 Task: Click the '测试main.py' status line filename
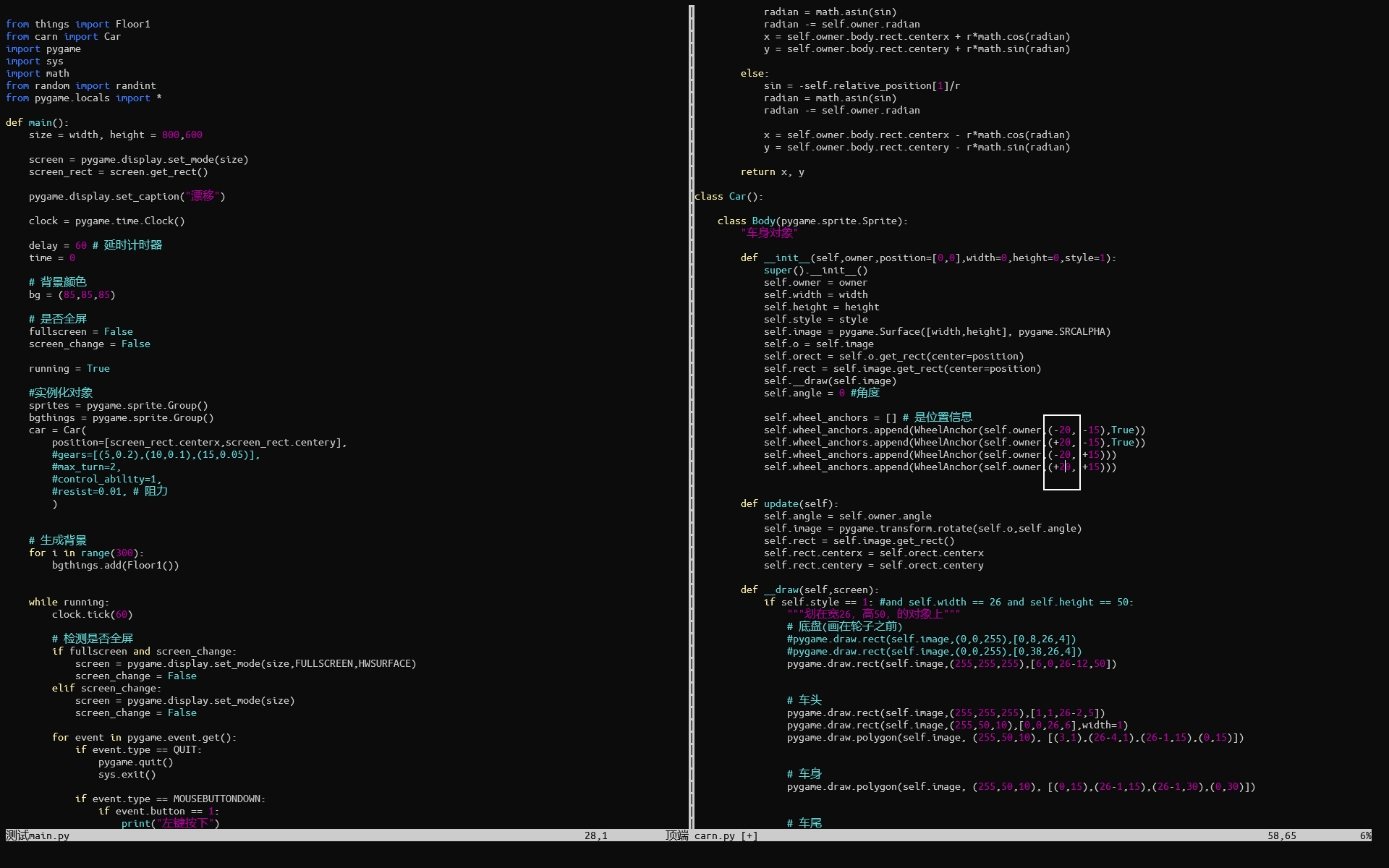point(38,835)
